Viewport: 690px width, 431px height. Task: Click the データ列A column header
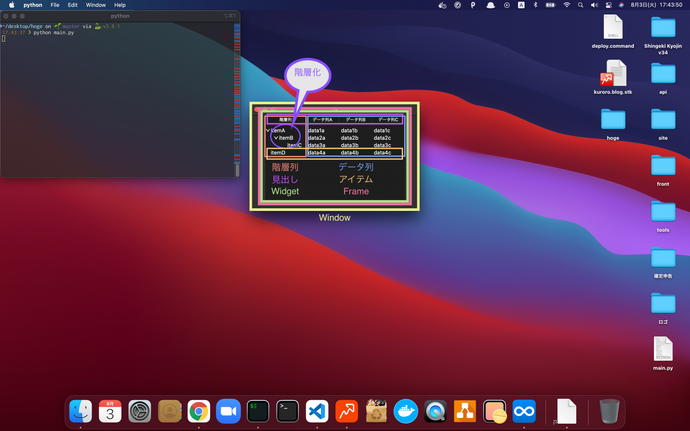click(x=322, y=120)
